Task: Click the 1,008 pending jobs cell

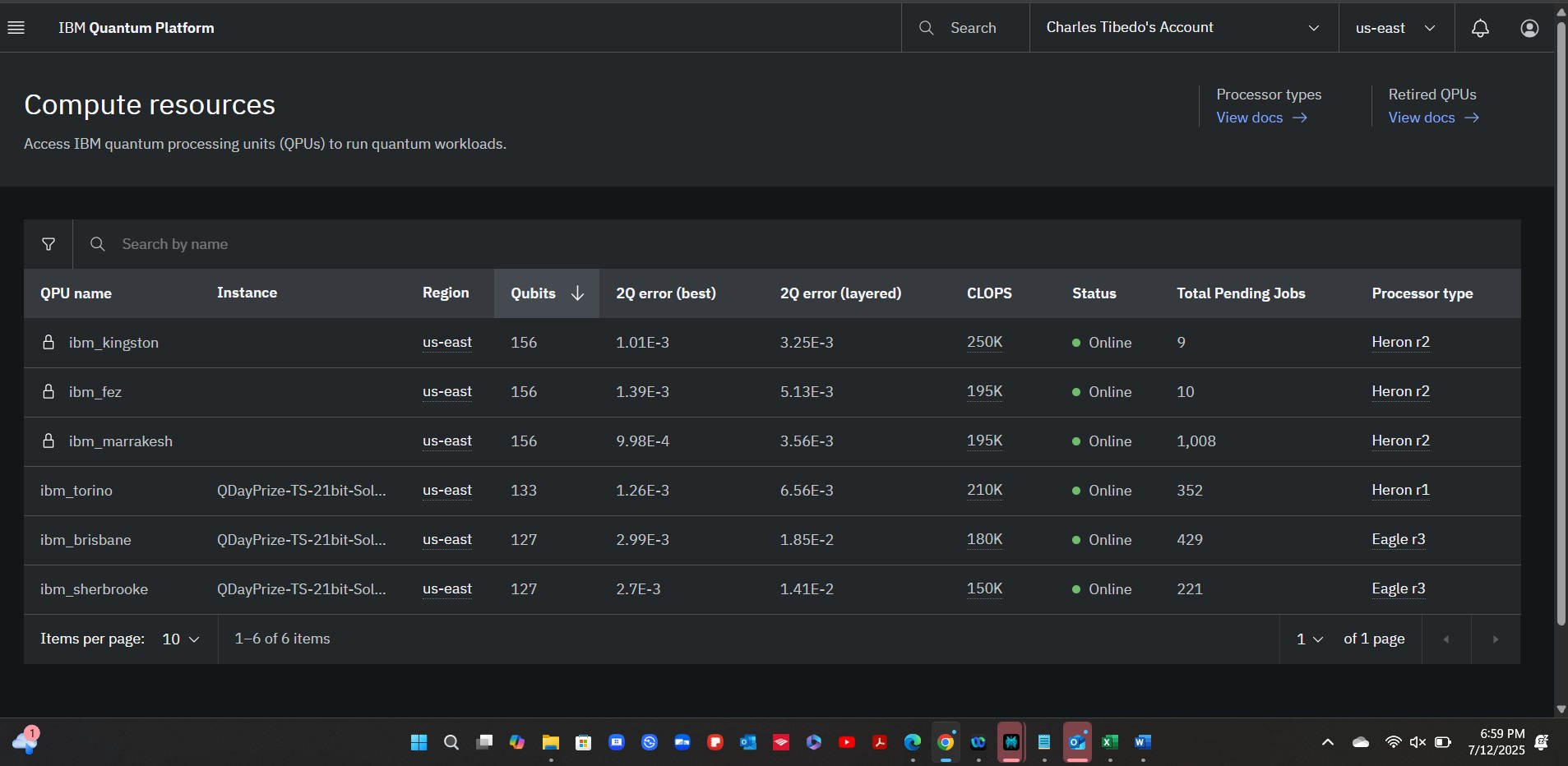Action: [1196, 441]
